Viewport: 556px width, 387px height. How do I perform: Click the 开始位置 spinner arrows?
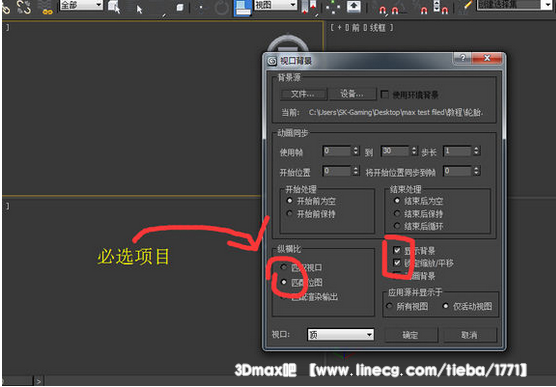tap(356, 171)
